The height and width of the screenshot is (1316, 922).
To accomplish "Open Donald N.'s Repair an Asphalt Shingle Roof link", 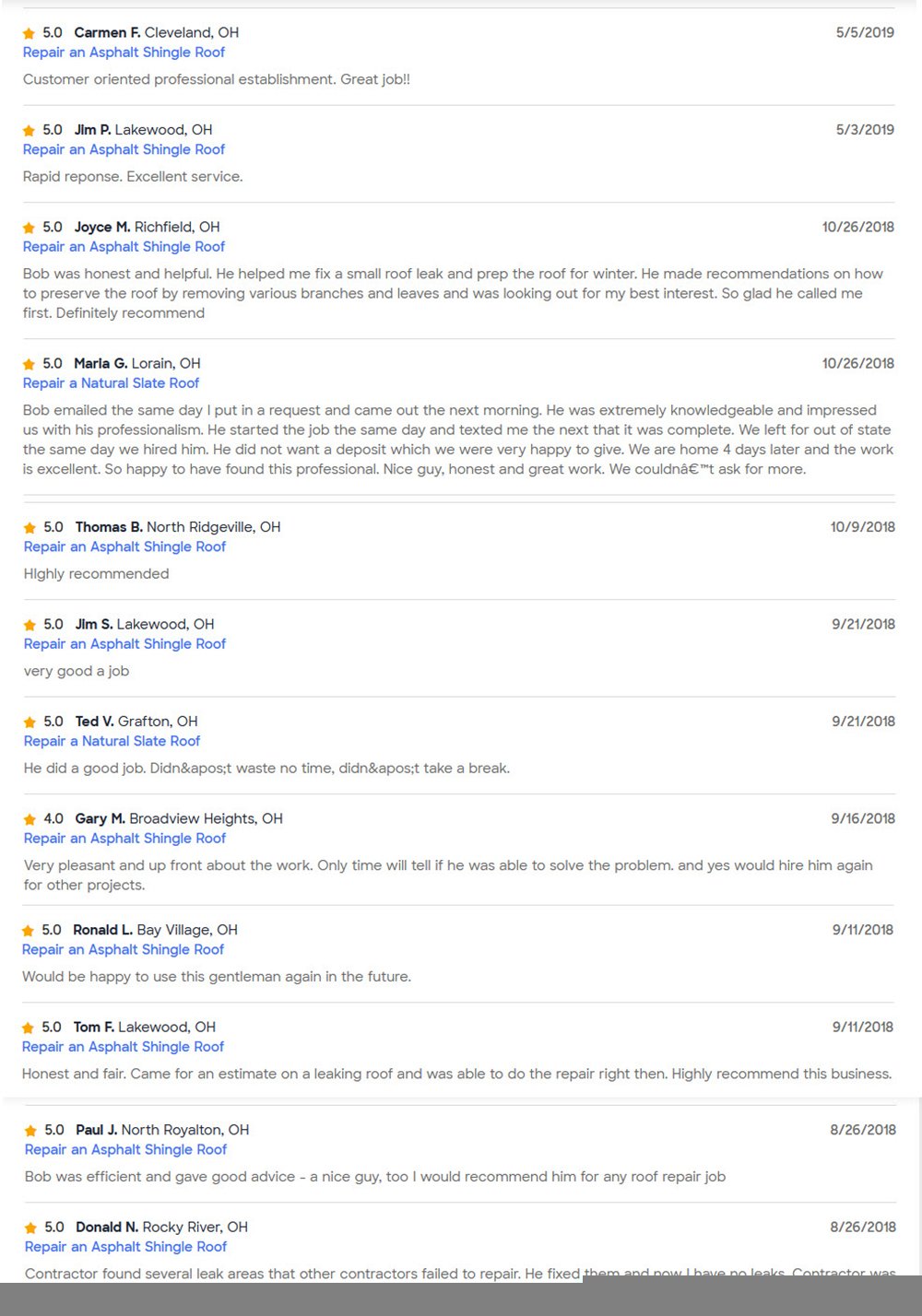I will tap(125, 1247).
